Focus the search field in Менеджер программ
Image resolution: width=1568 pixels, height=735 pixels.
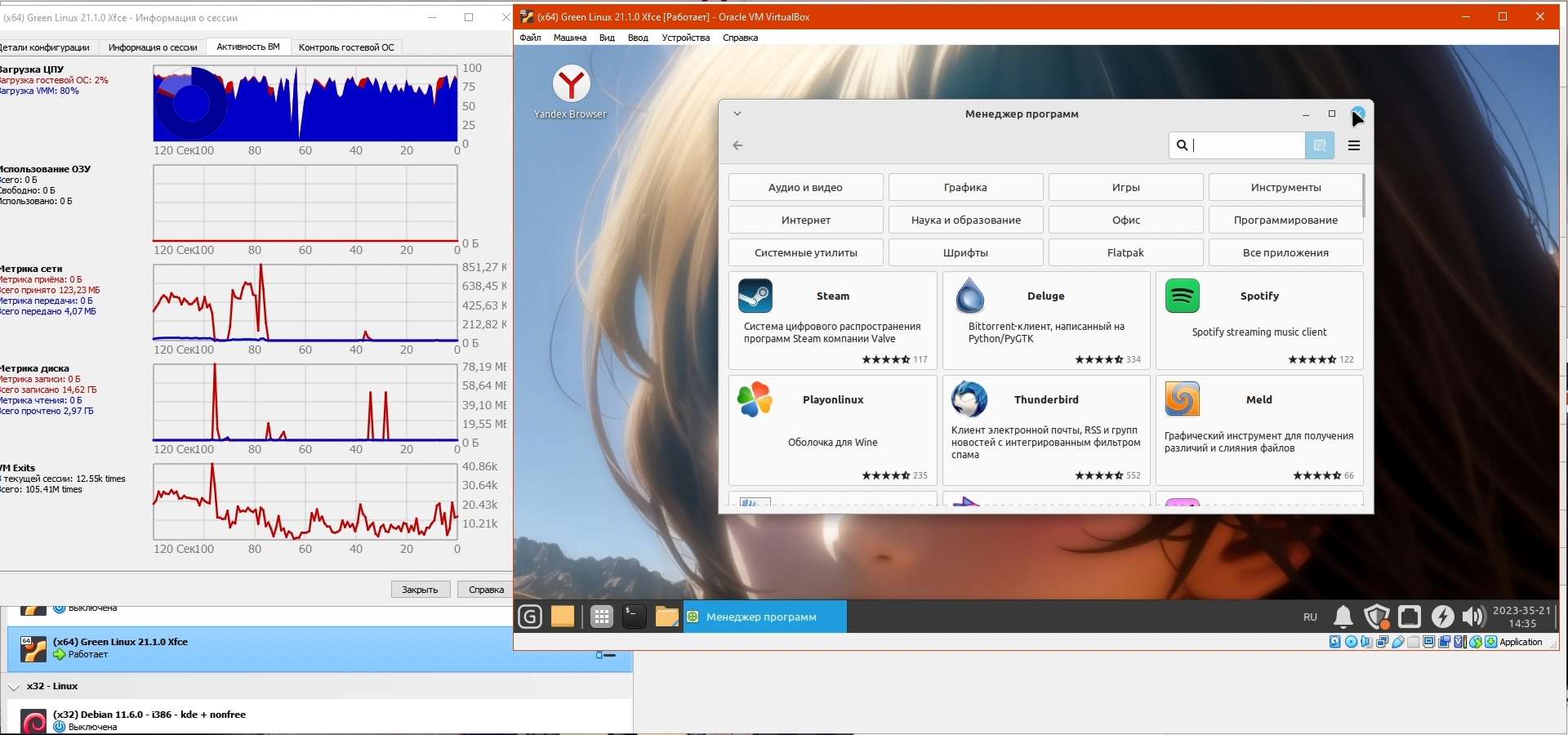tap(1237, 145)
